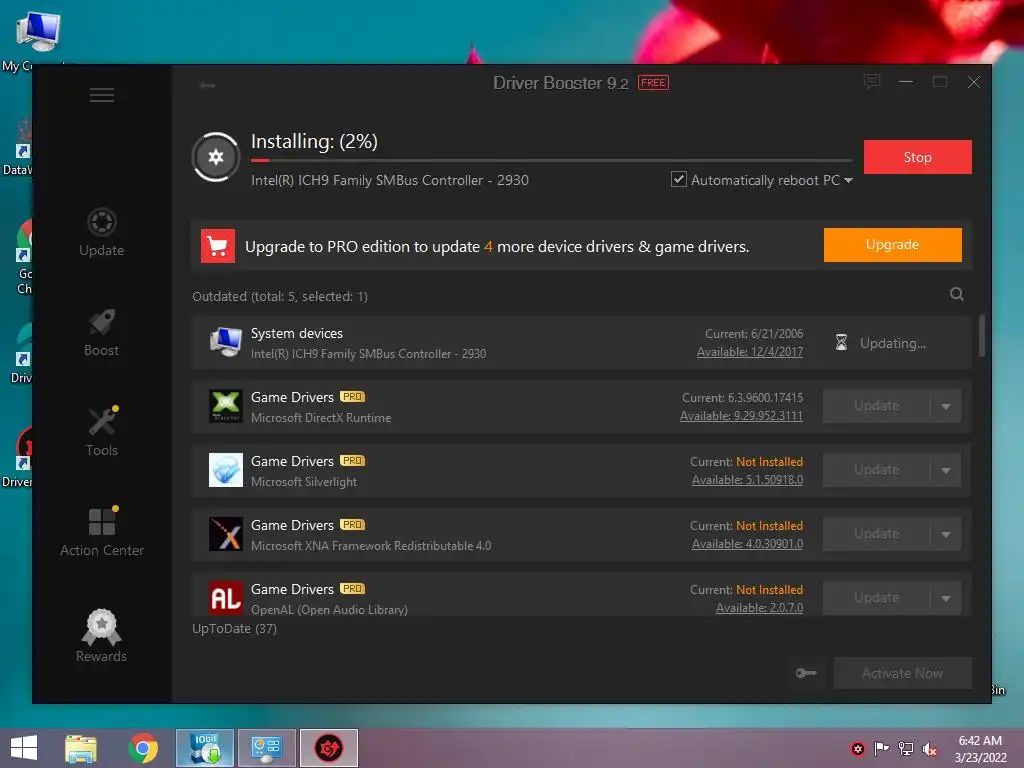Click Update for OpenAL Audio Library
1024x768 pixels.
click(x=876, y=598)
